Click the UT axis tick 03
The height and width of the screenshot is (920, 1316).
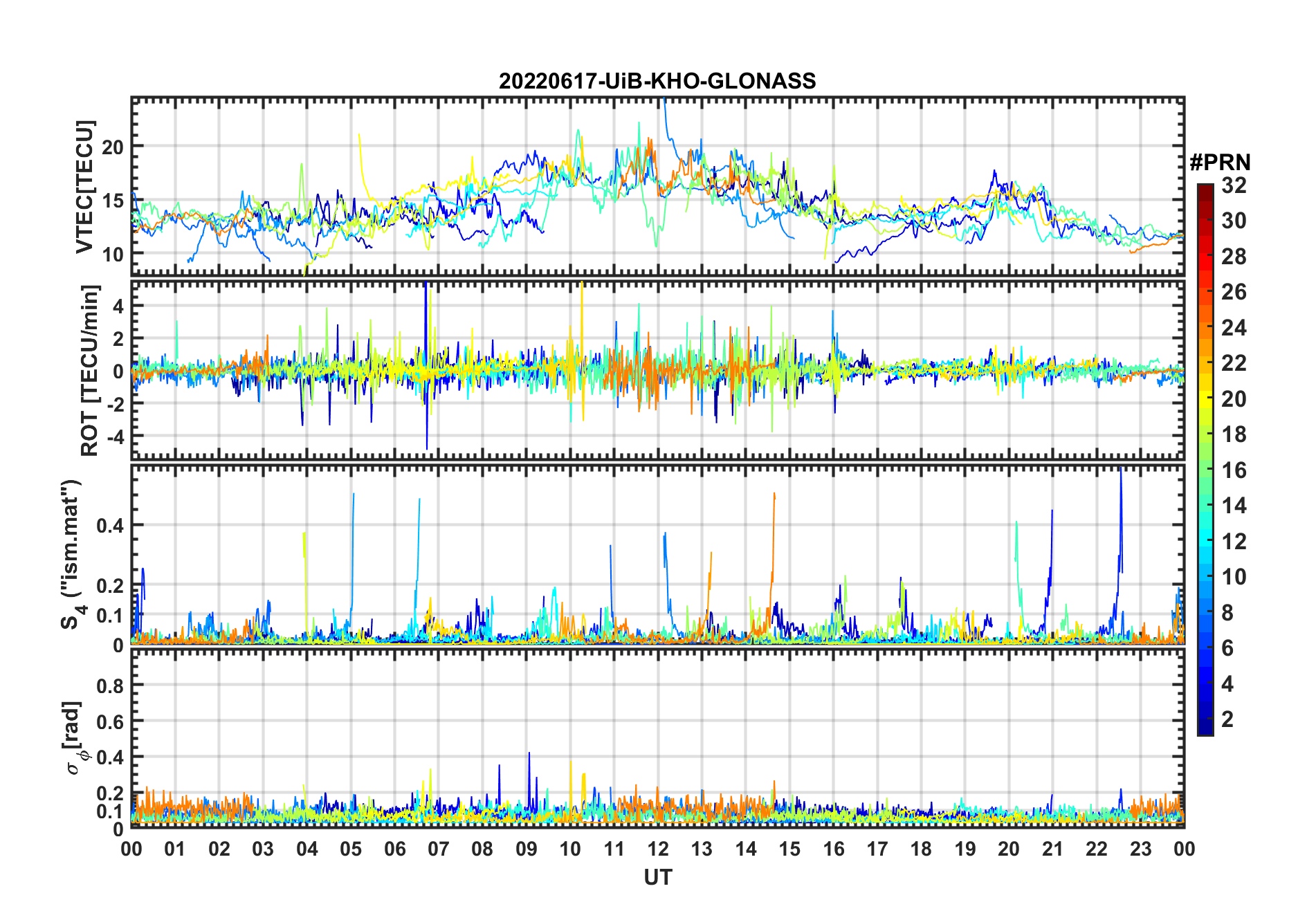pos(263,849)
